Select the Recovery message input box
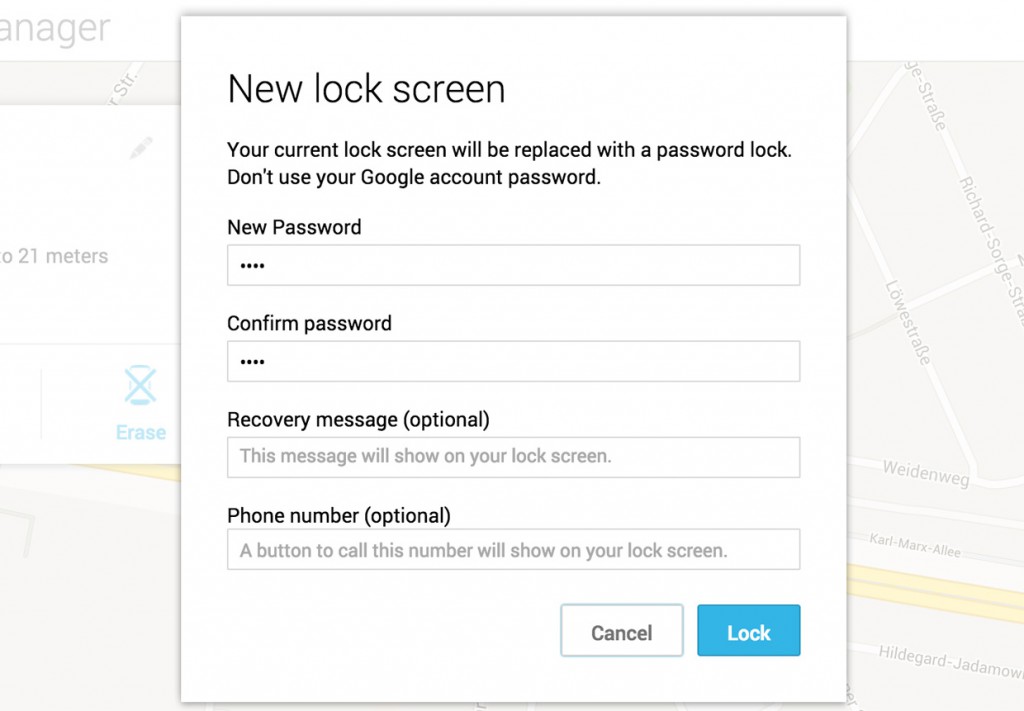This screenshot has width=1024, height=711. (x=513, y=457)
